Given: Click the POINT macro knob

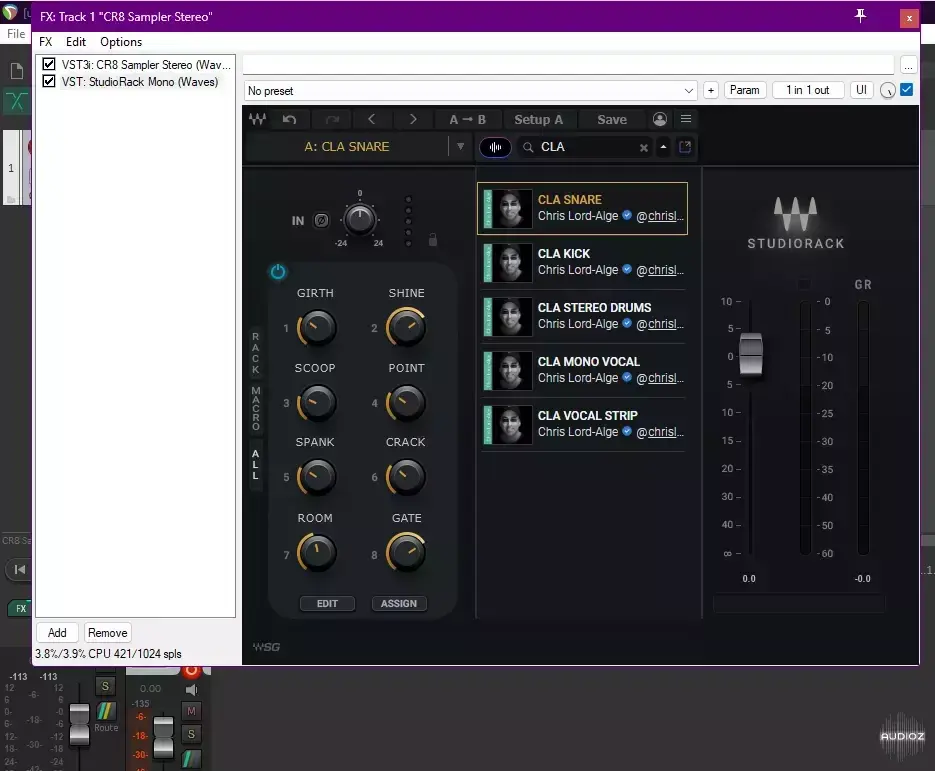Looking at the screenshot, I should pyautogui.click(x=406, y=402).
